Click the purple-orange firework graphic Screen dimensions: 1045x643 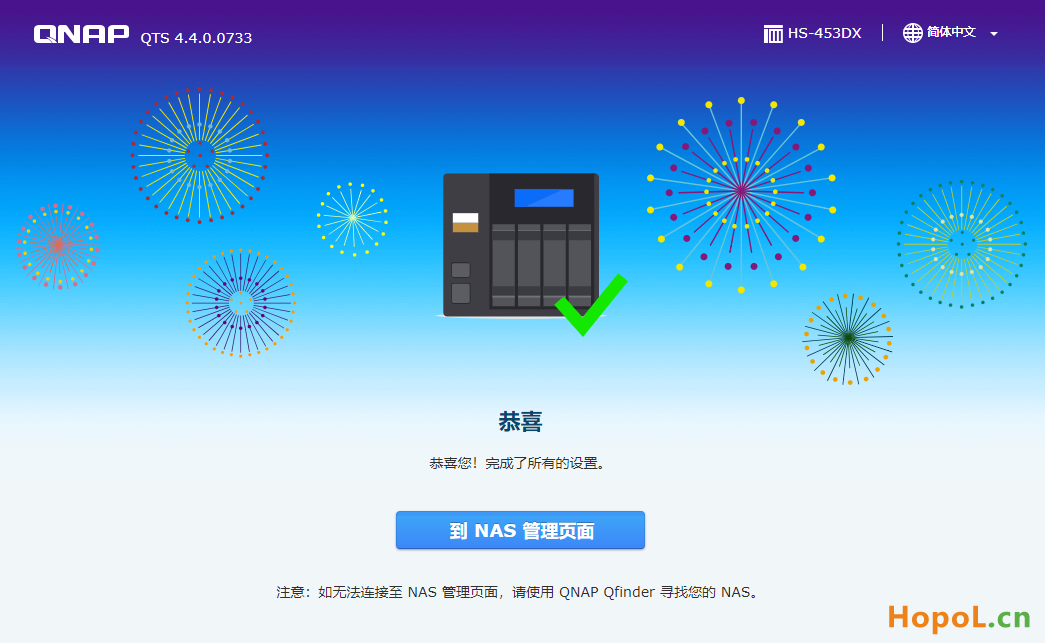tap(241, 303)
